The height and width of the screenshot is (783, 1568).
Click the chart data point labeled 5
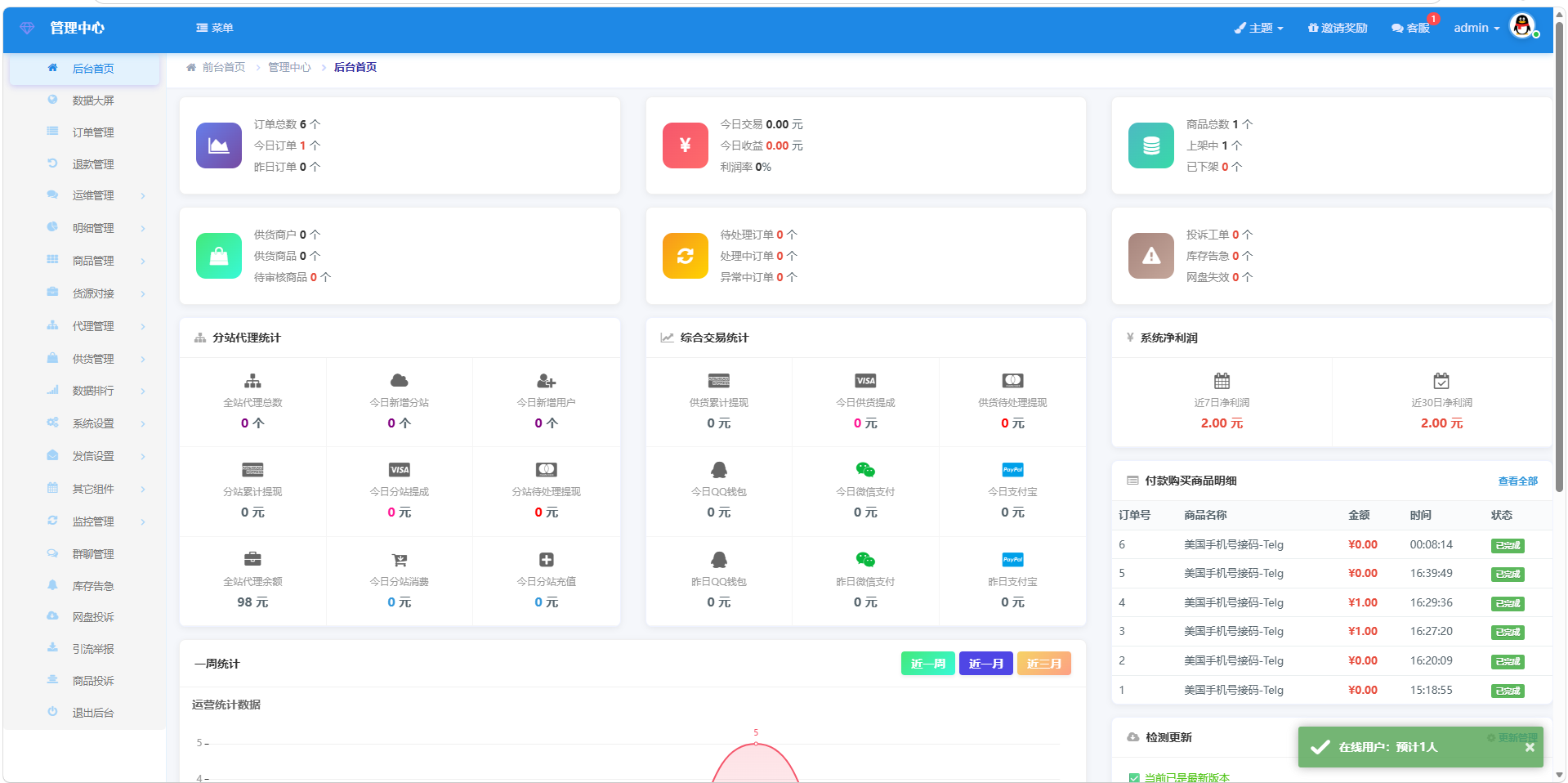[x=756, y=744]
